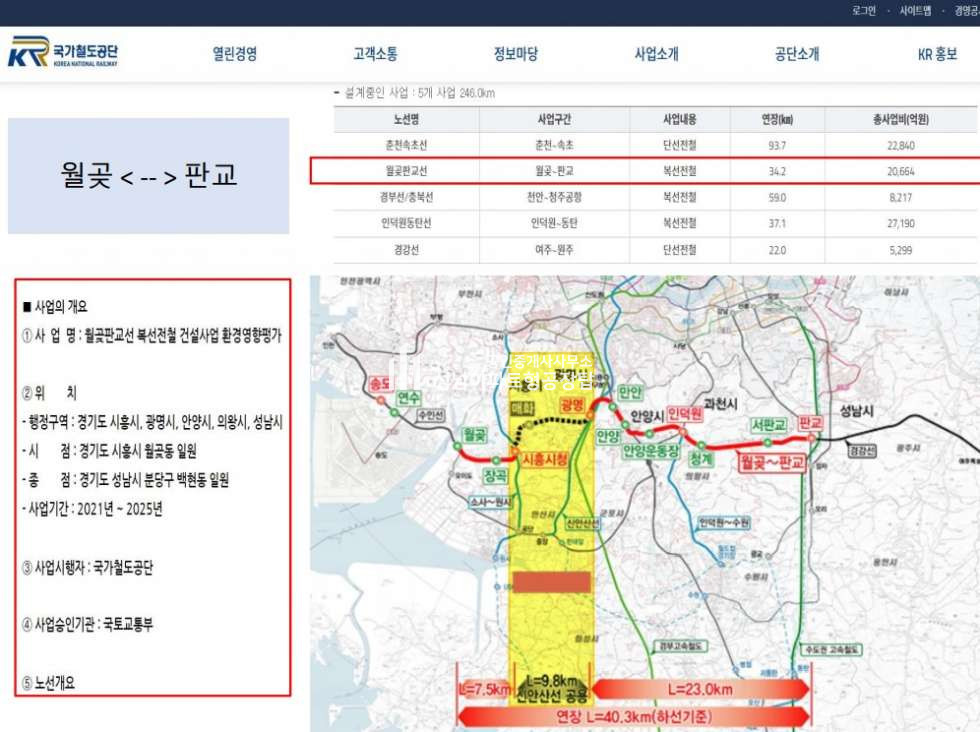Open the 고객소통 menu

375,54
